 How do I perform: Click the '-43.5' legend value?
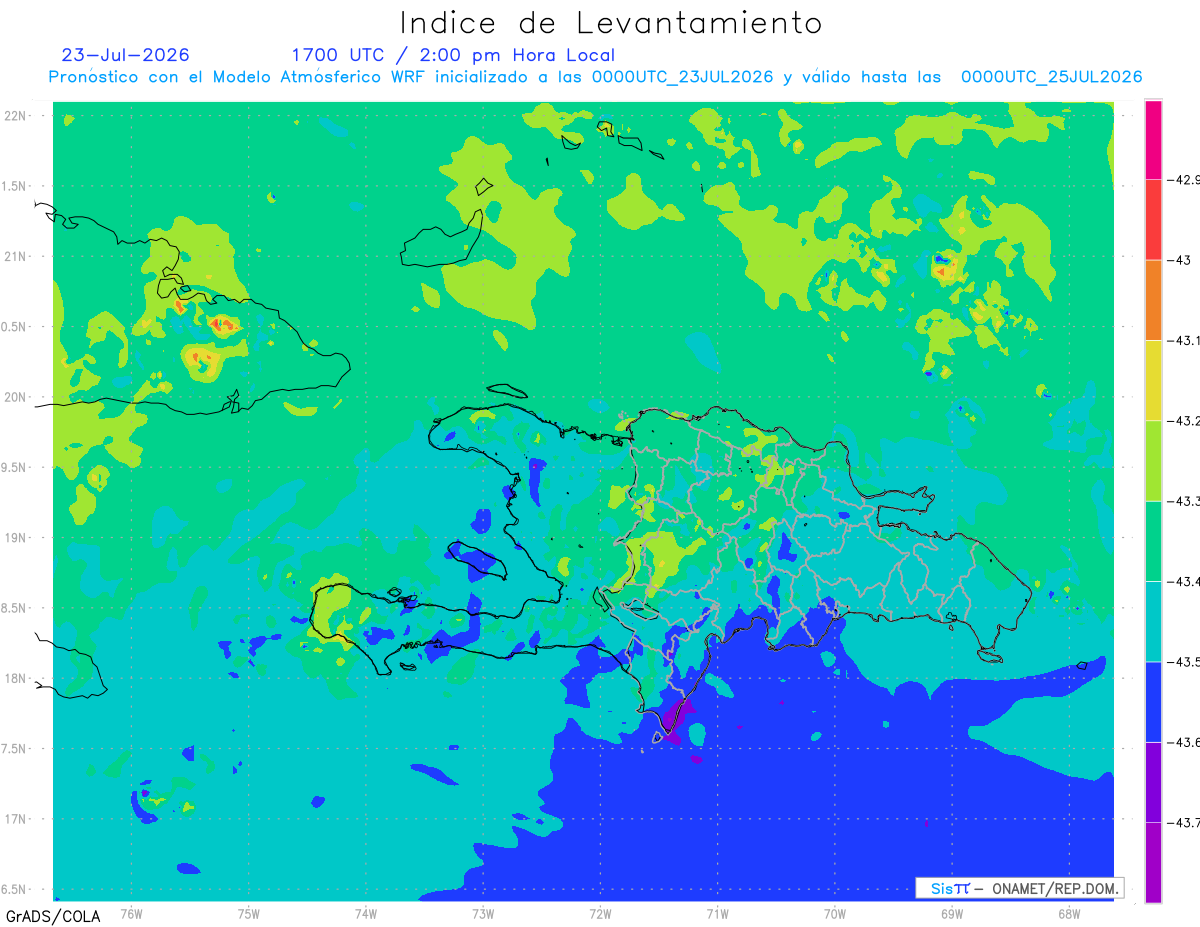click(1183, 661)
